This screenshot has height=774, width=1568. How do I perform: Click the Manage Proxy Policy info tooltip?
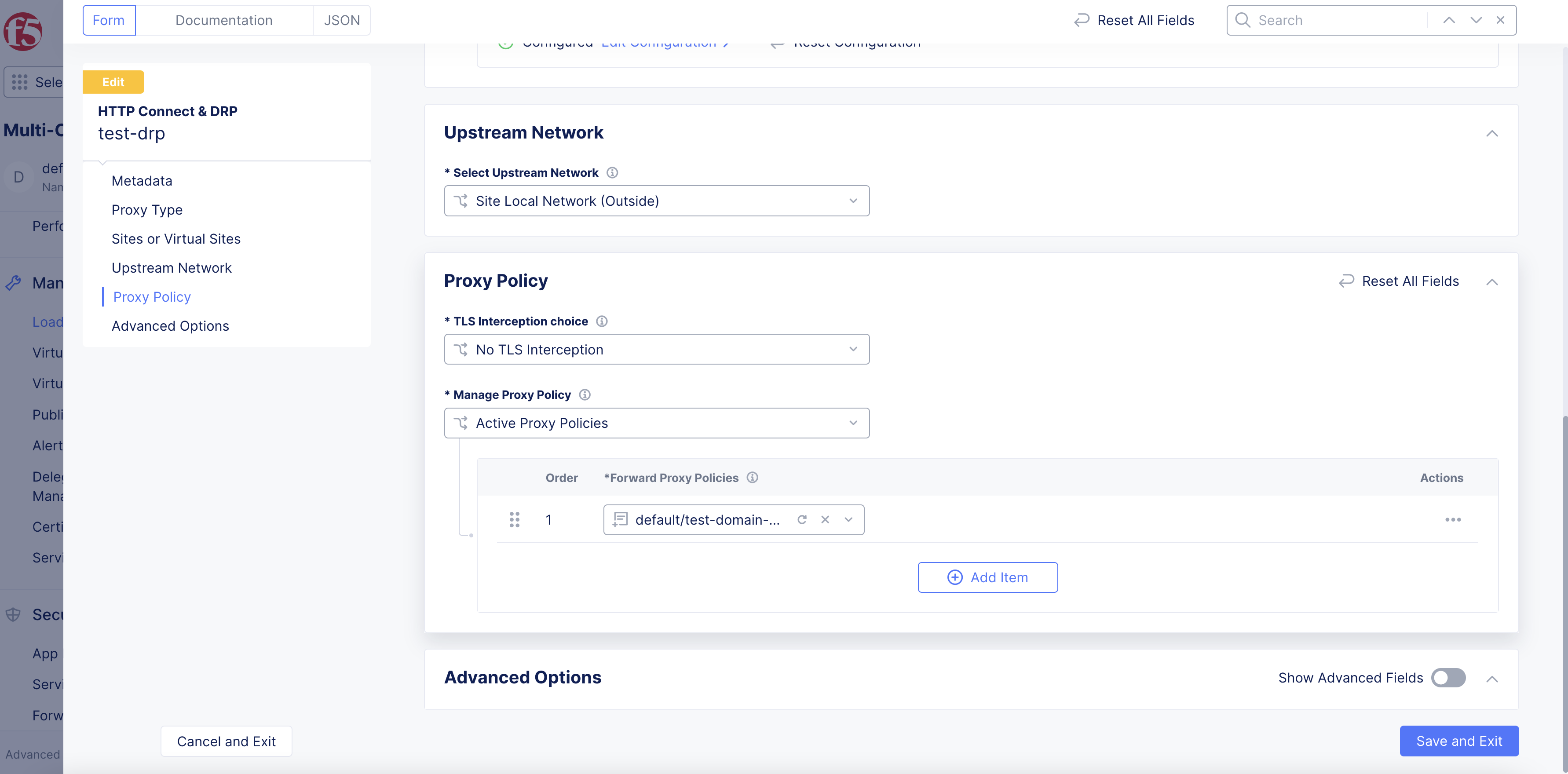(x=585, y=394)
